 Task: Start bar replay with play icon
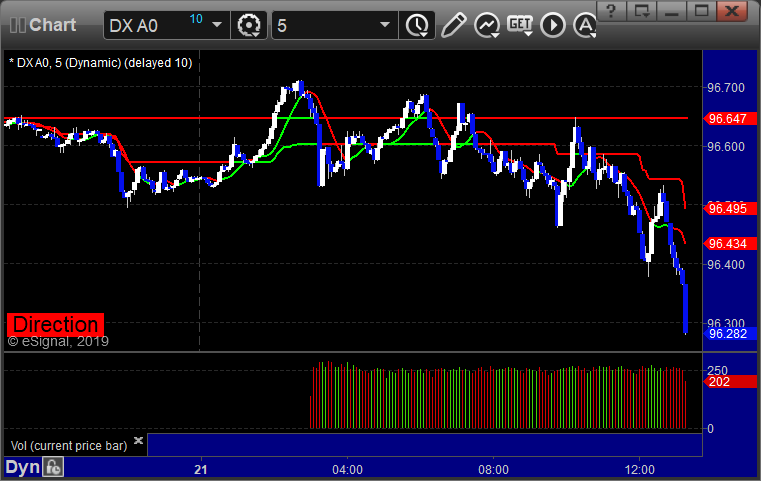[x=553, y=25]
